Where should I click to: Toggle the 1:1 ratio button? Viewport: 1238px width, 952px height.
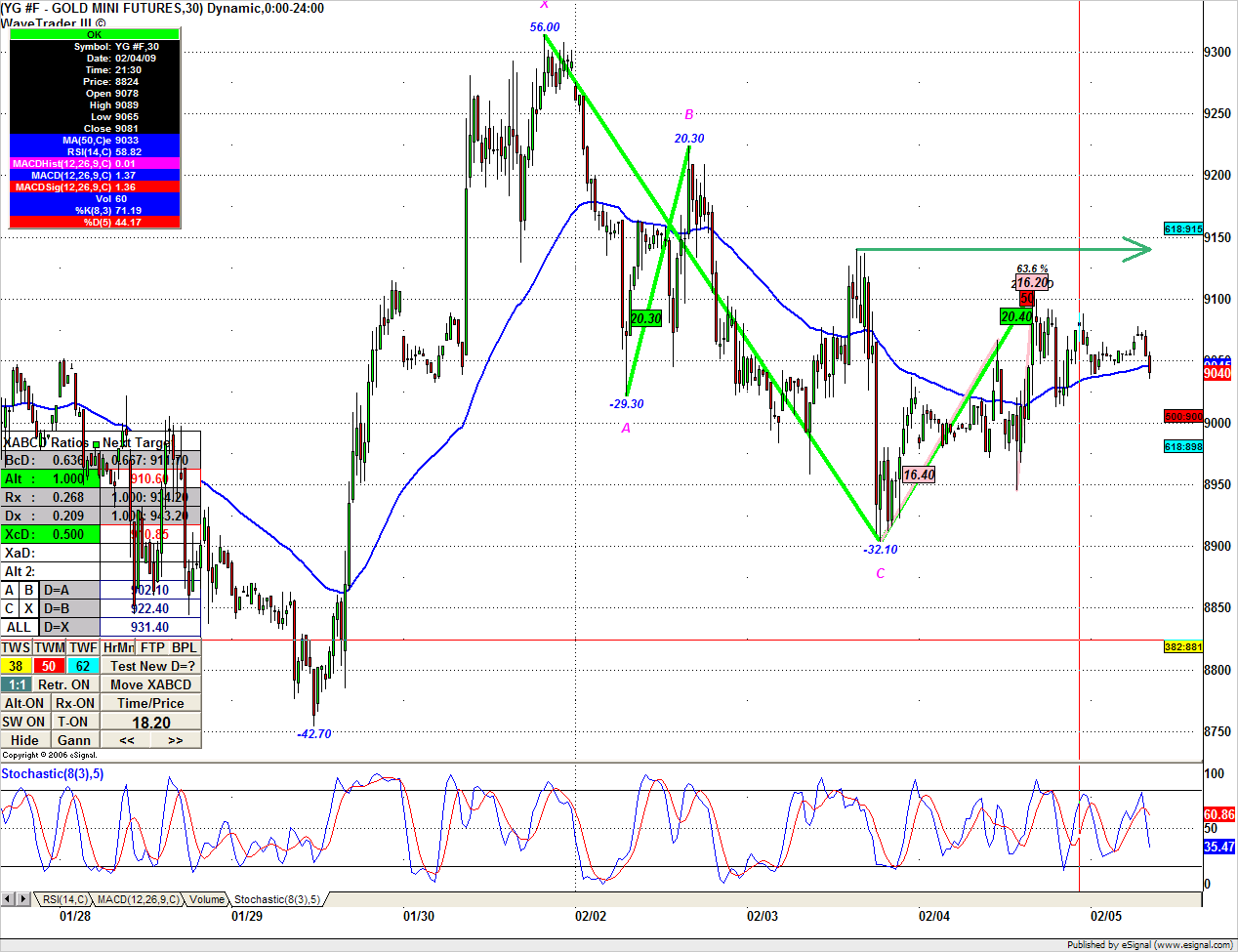(17, 684)
